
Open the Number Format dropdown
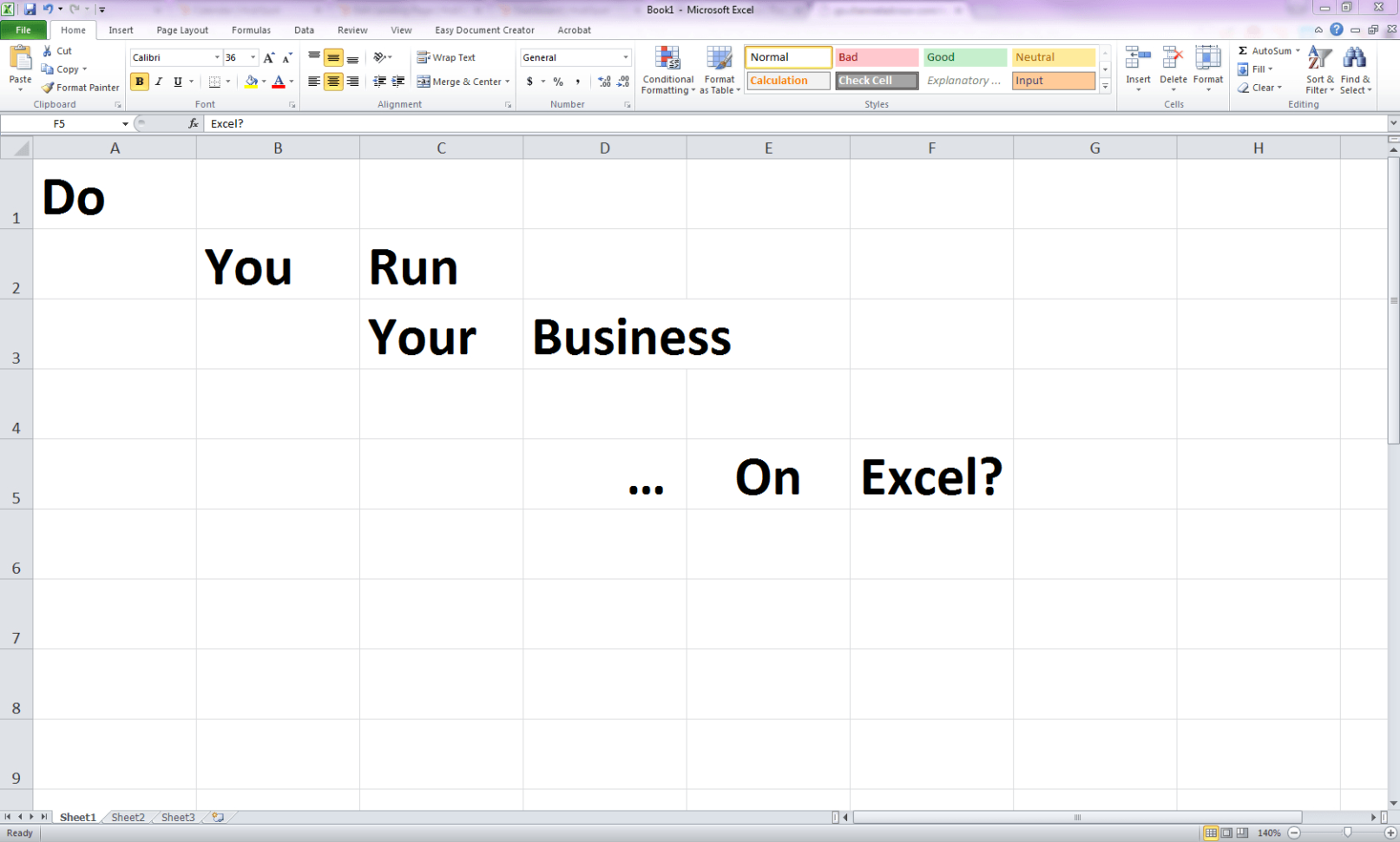point(627,57)
